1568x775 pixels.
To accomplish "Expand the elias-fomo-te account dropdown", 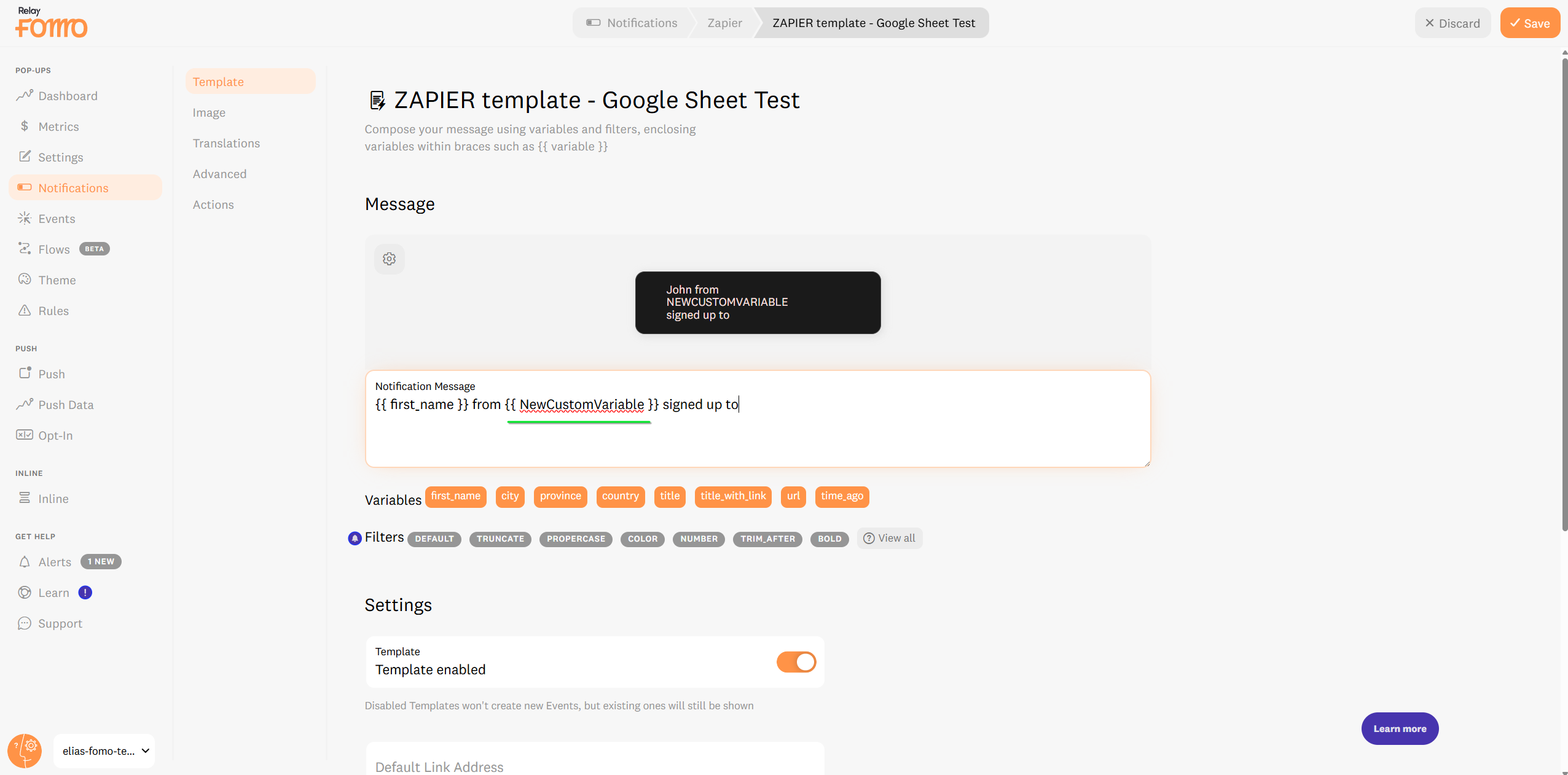I will tap(104, 750).
